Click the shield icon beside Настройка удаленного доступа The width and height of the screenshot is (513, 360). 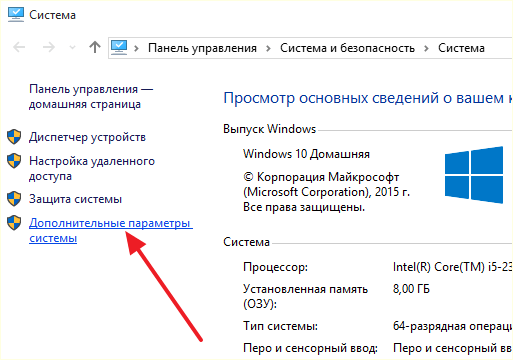click(x=14, y=161)
